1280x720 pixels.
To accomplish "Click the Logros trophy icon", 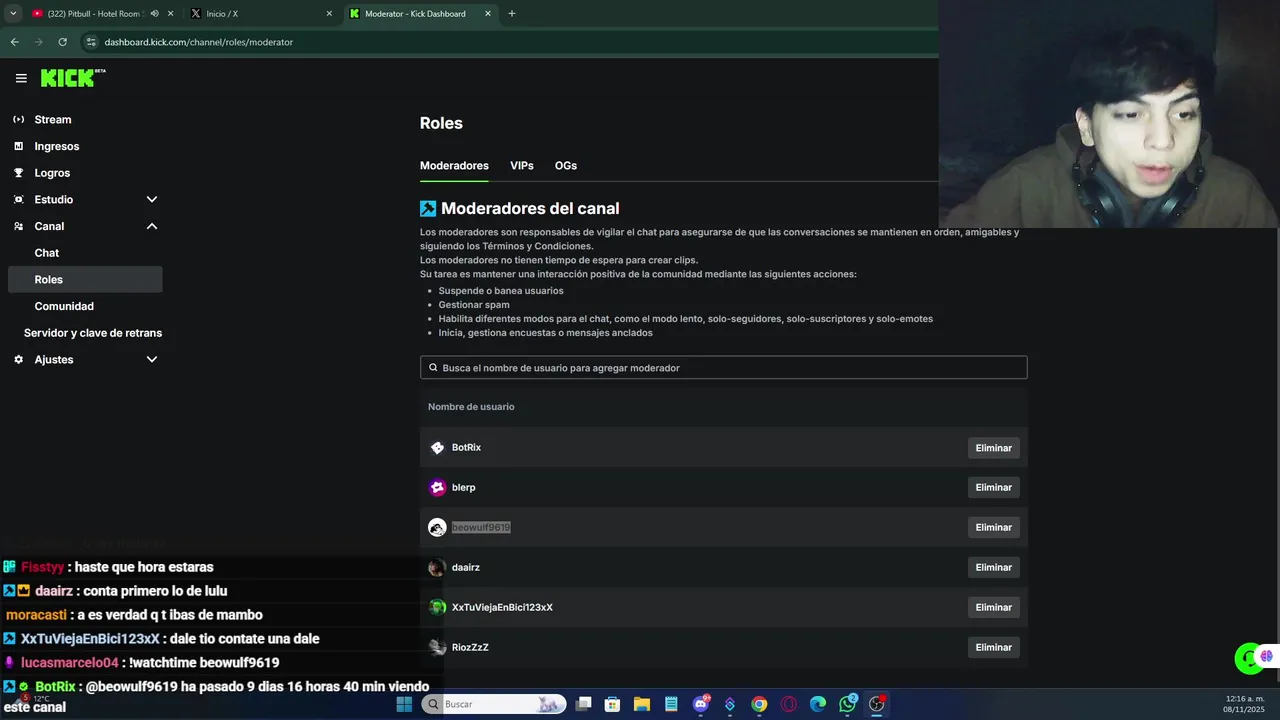I will pos(18,173).
